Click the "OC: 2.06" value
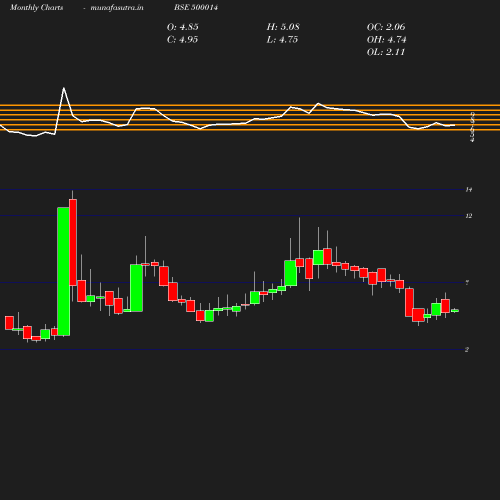500x500 pixels. [386, 27]
